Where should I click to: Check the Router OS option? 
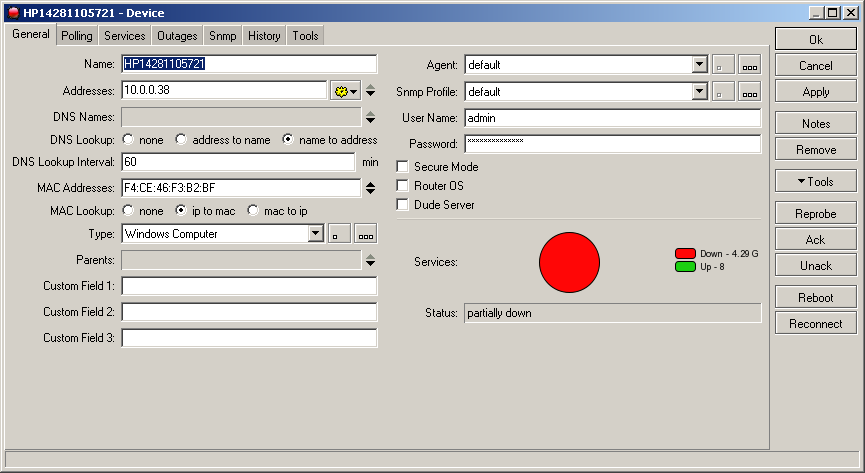tap(403, 185)
